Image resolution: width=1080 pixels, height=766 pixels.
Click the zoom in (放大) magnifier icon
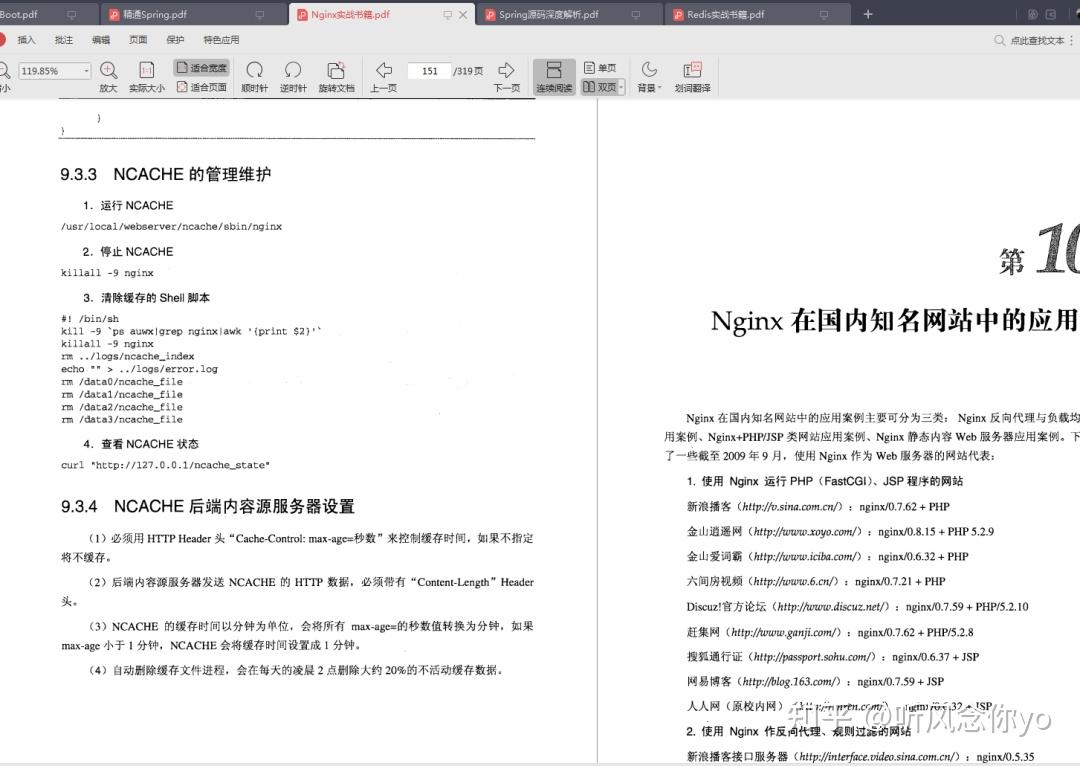click(108, 70)
